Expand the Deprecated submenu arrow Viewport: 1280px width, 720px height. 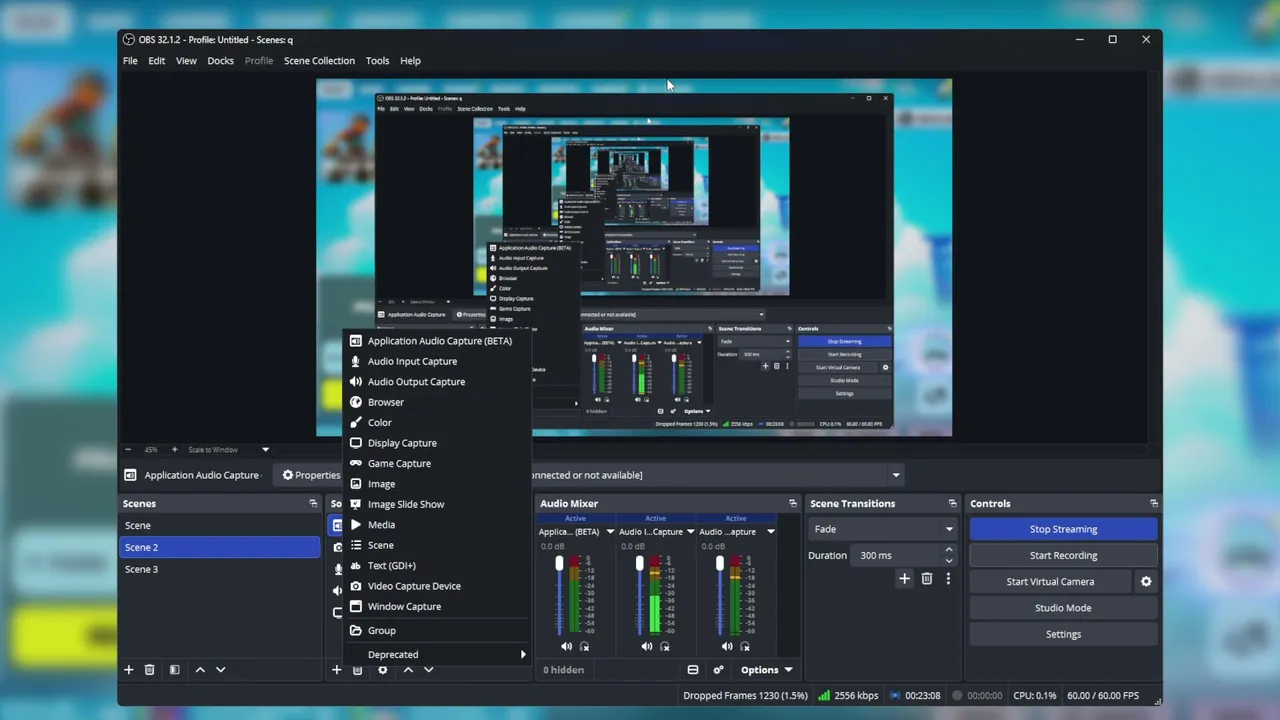522,655
